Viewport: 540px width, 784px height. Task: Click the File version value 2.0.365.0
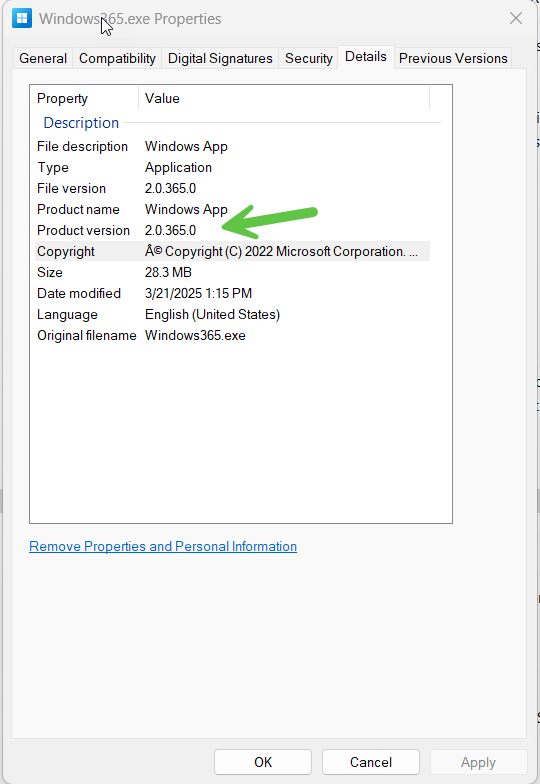click(x=170, y=188)
